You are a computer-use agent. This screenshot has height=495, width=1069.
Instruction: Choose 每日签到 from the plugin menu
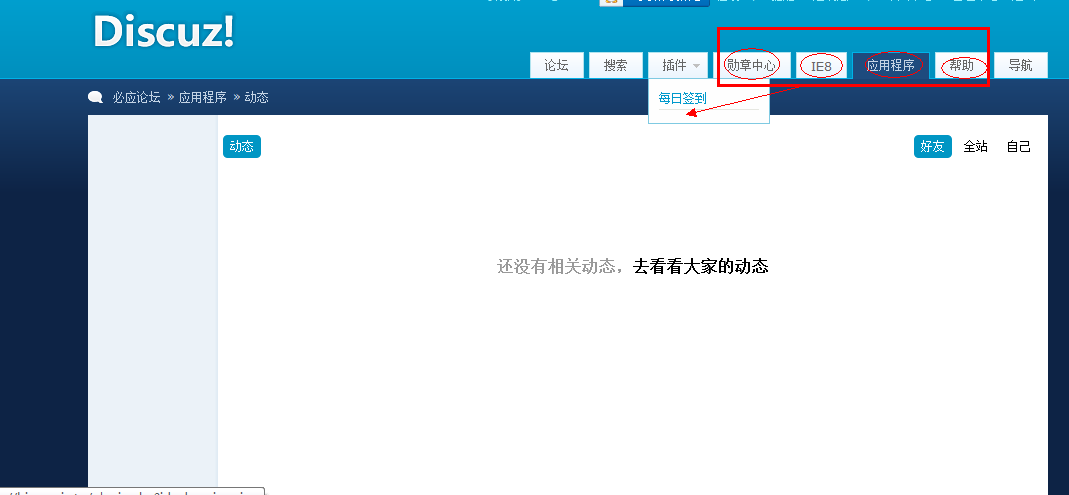[x=682, y=98]
